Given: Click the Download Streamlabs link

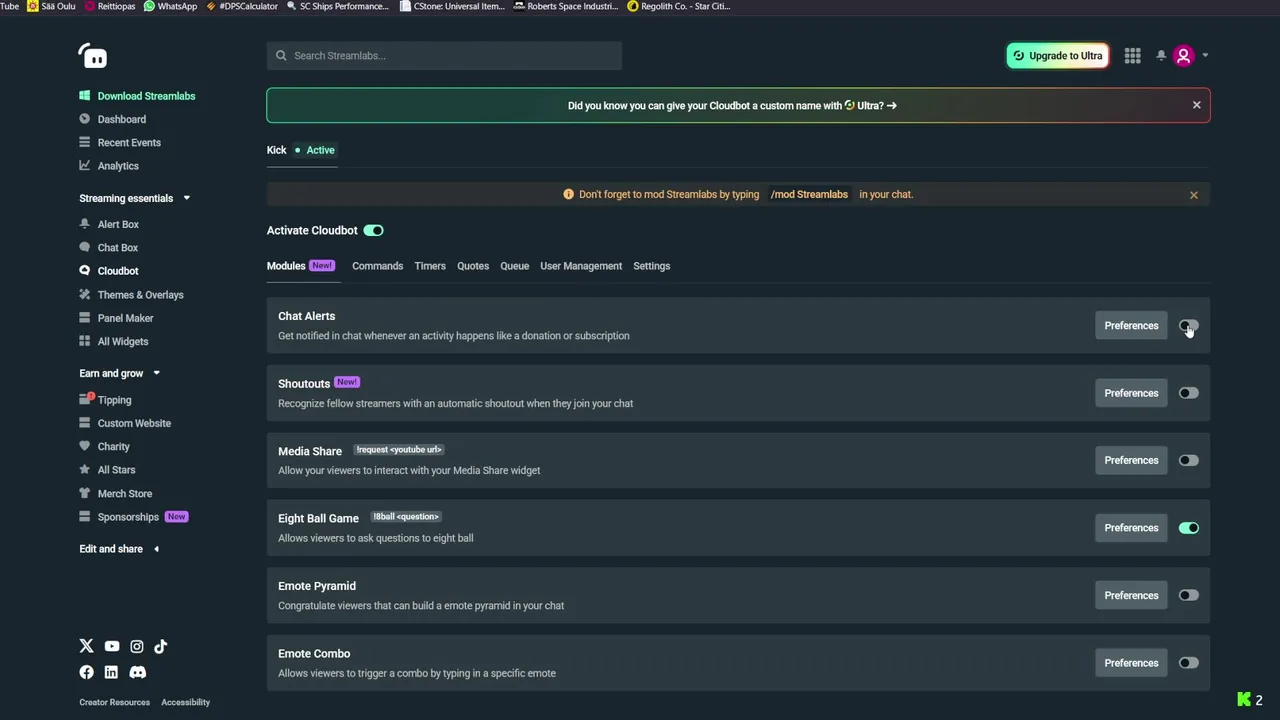Looking at the screenshot, I should point(146,96).
